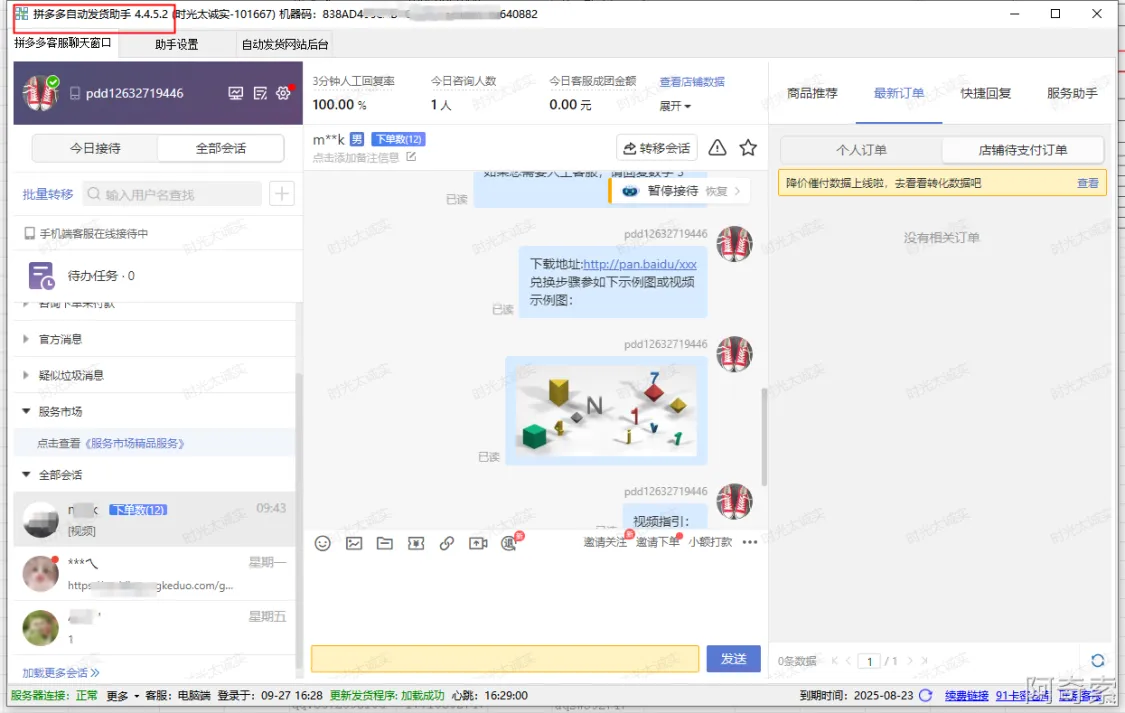Open the 服务助手 tab
The width and height of the screenshot is (1125, 713).
pyautogui.click(x=1072, y=93)
